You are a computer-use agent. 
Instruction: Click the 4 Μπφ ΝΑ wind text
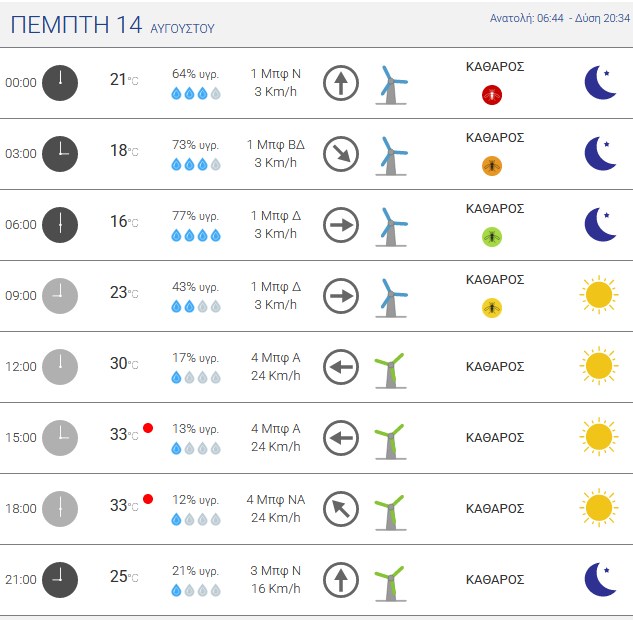(276, 500)
